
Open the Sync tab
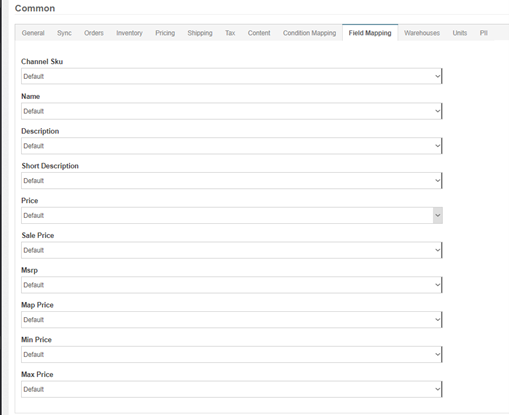64,33
